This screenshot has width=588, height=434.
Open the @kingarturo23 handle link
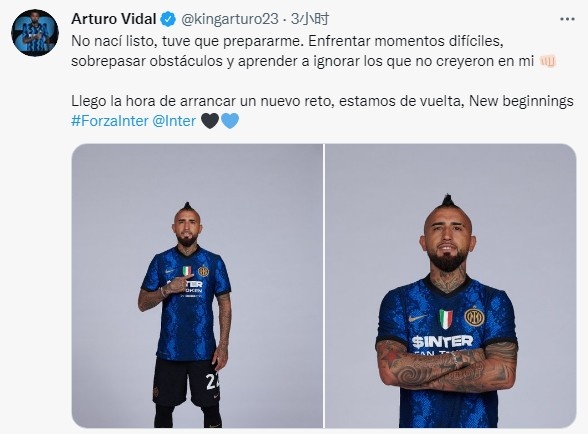[230, 19]
